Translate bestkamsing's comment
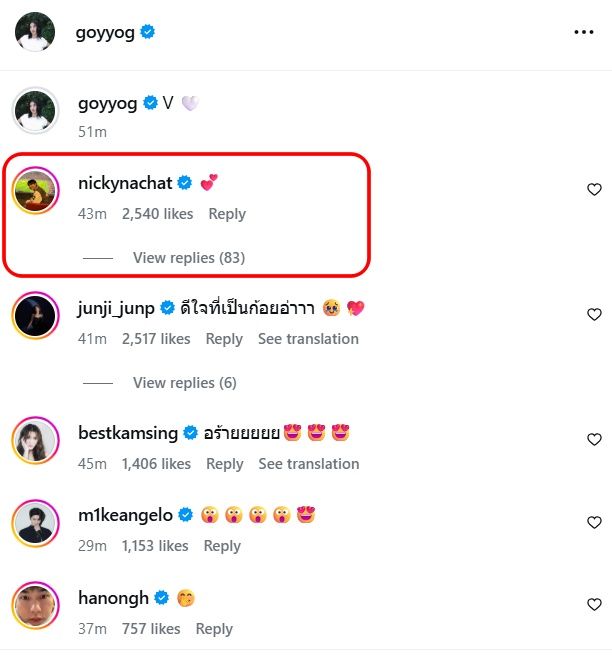 click(308, 464)
